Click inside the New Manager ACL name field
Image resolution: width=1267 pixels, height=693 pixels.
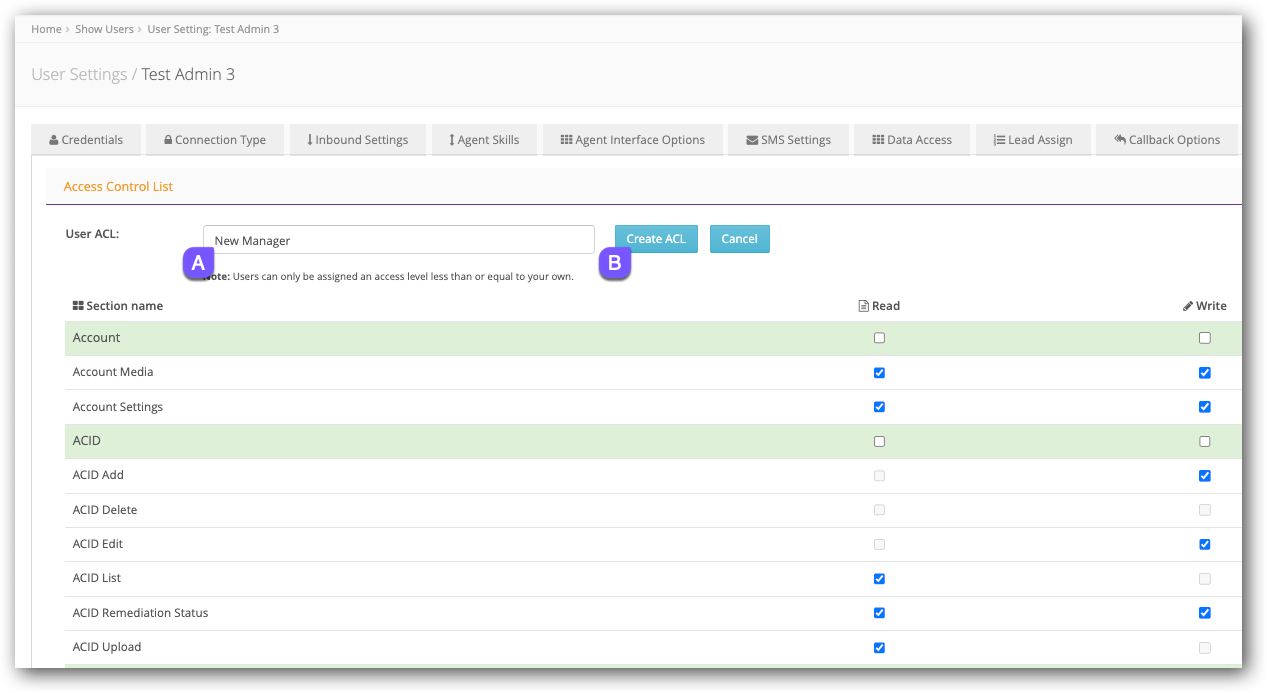pyautogui.click(x=398, y=239)
